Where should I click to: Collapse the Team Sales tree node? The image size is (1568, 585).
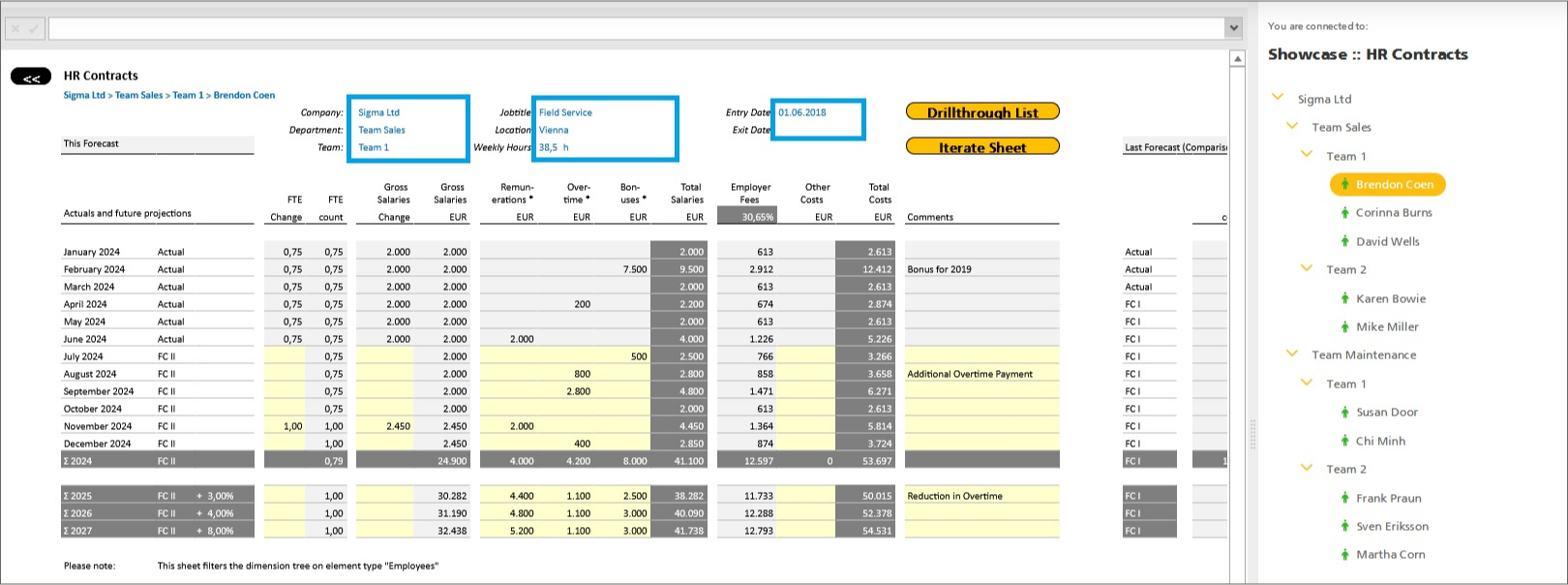(x=1292, y=126)
